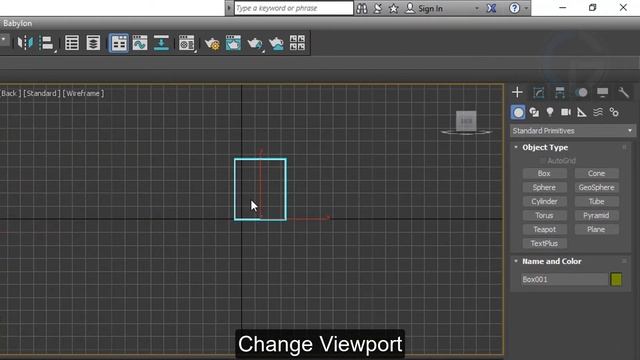Viewport: 640px width, 360px height.
Task: Open the Material Editor icon
Action: click(x=187, y=43)
